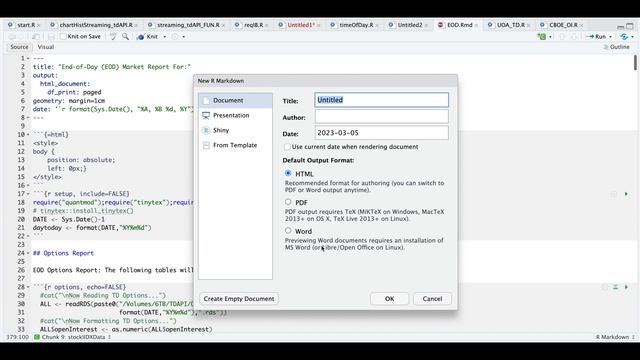Switch to the Visual editor mode
Viewport: 640px width, 360px height.
tap(46, 47)
